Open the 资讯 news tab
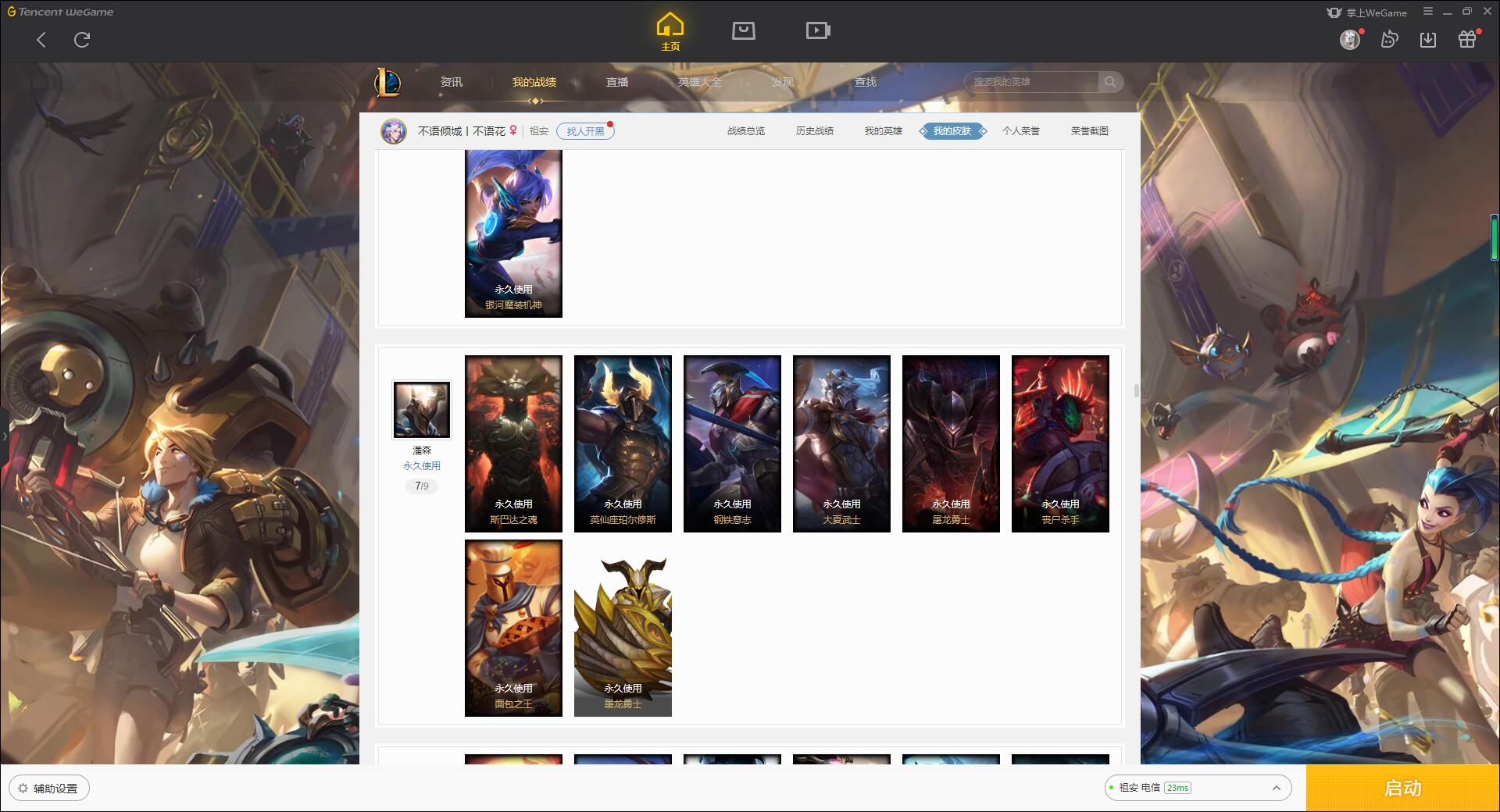 (452, 82)
